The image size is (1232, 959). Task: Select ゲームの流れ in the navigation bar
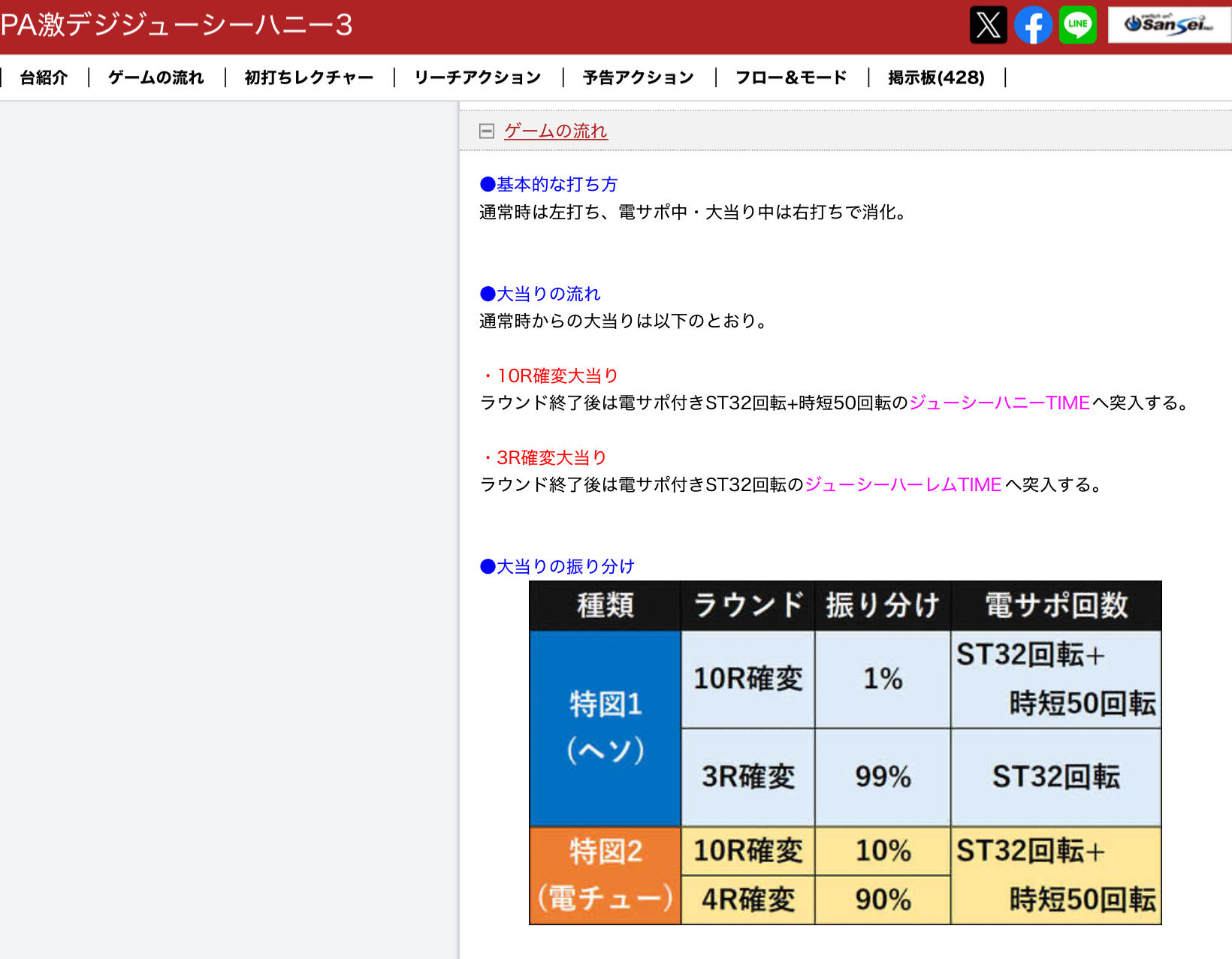156,77
